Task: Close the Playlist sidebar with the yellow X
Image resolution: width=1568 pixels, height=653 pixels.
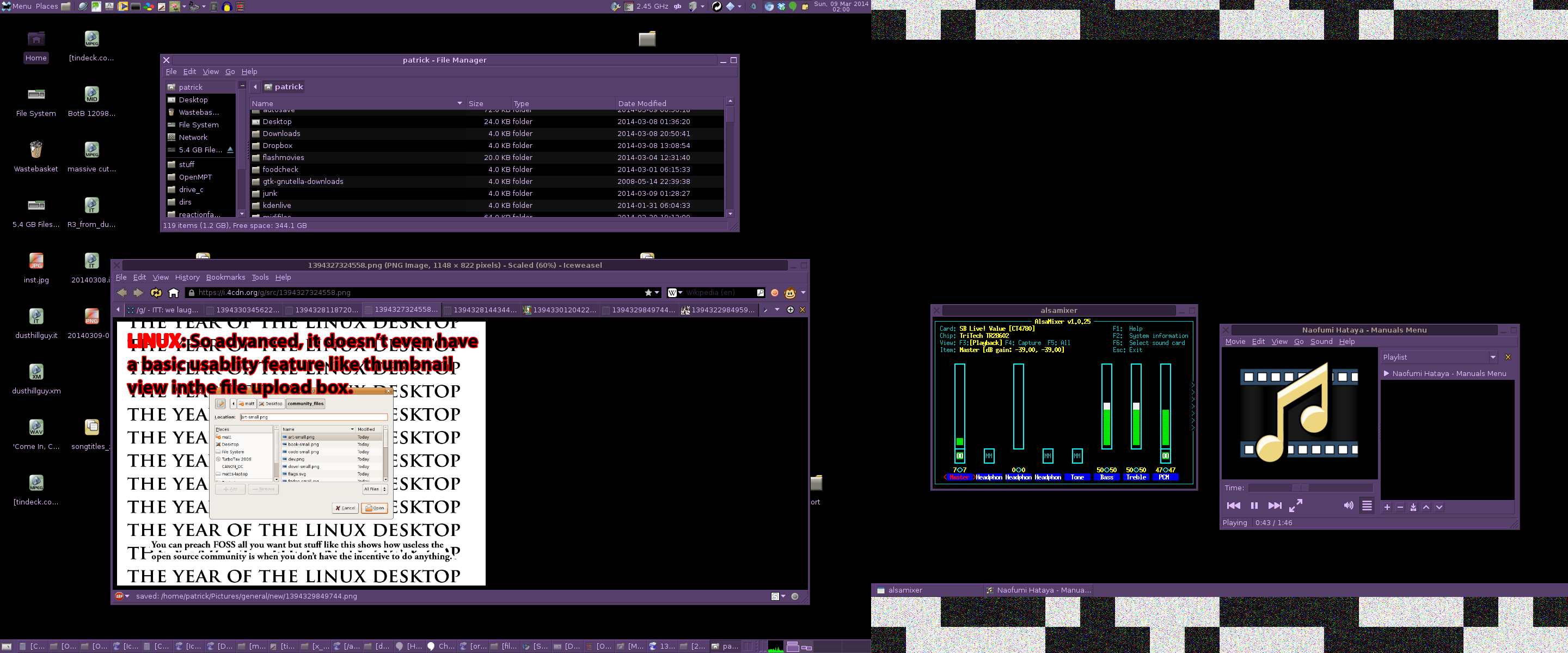Action: 1508,357
